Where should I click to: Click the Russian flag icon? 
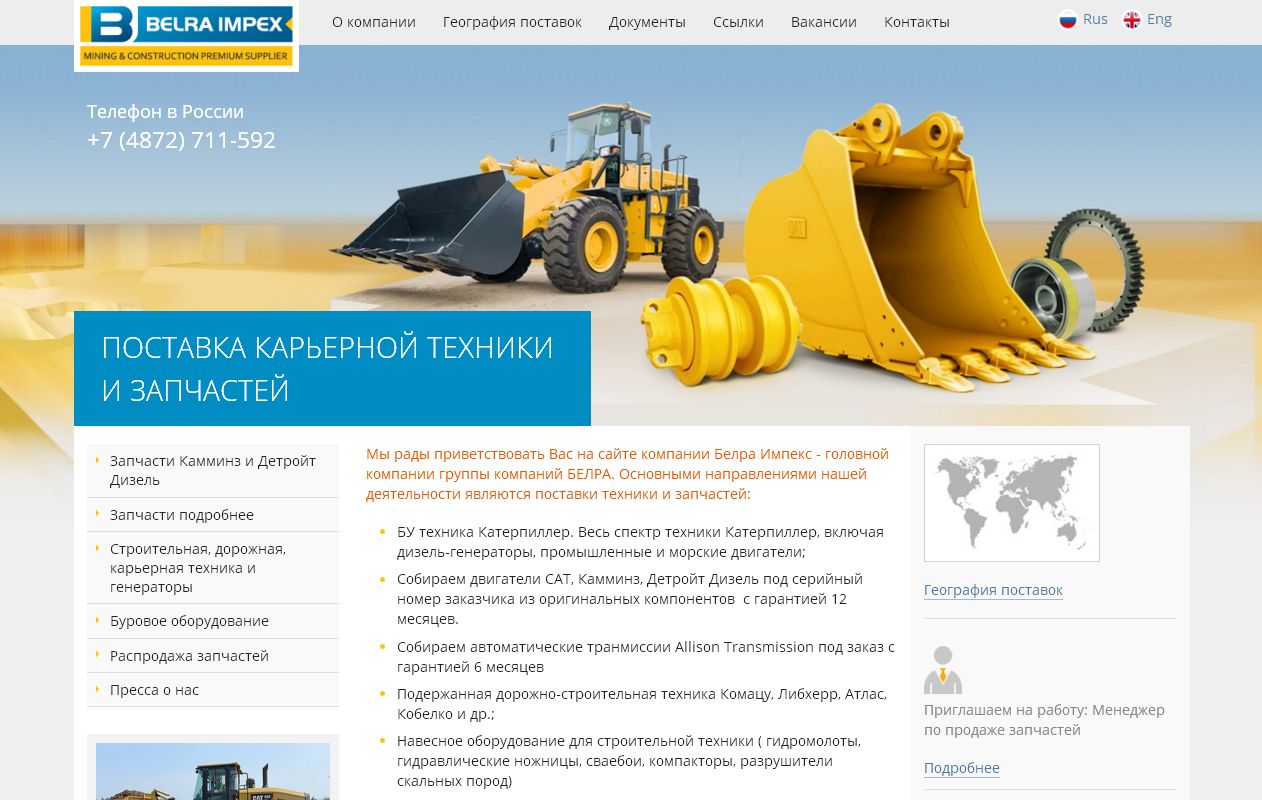click(x=1068, y=20)
